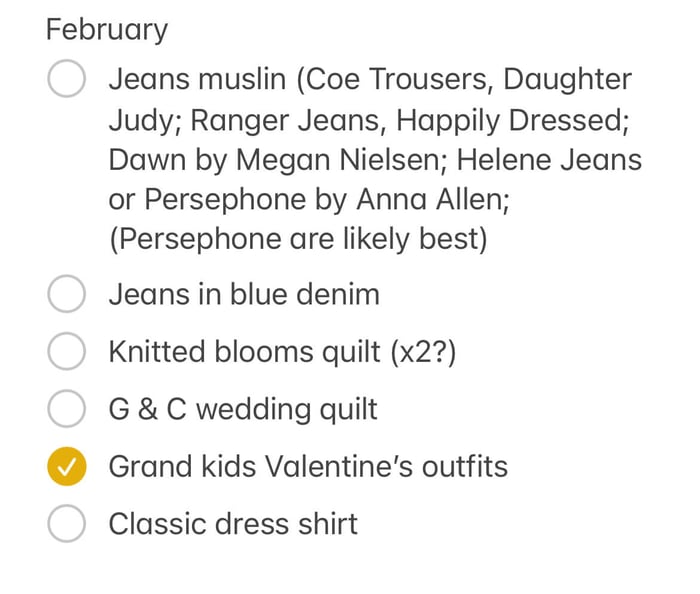Complete the G & C wedding quilt task

tap(67, 408)
